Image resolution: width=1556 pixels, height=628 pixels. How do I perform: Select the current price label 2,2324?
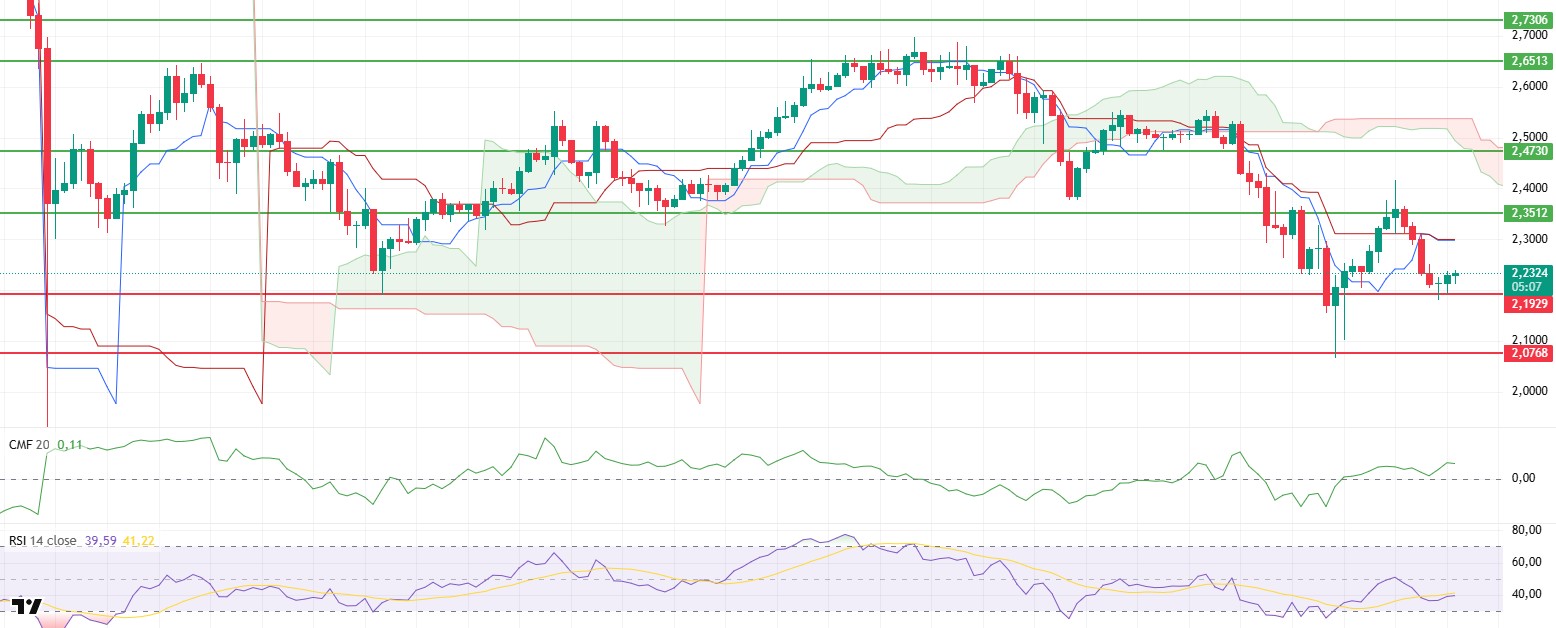[x=1530, y=273]
